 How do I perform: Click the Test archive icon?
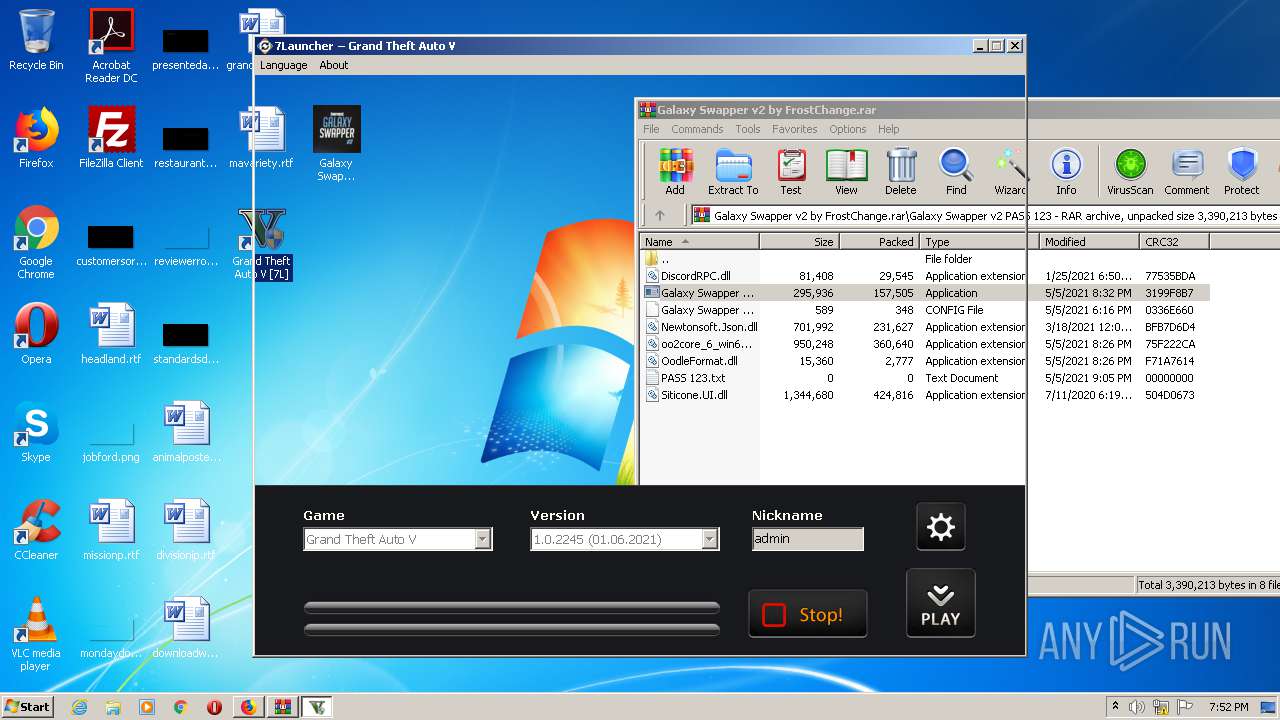[791, 171]
